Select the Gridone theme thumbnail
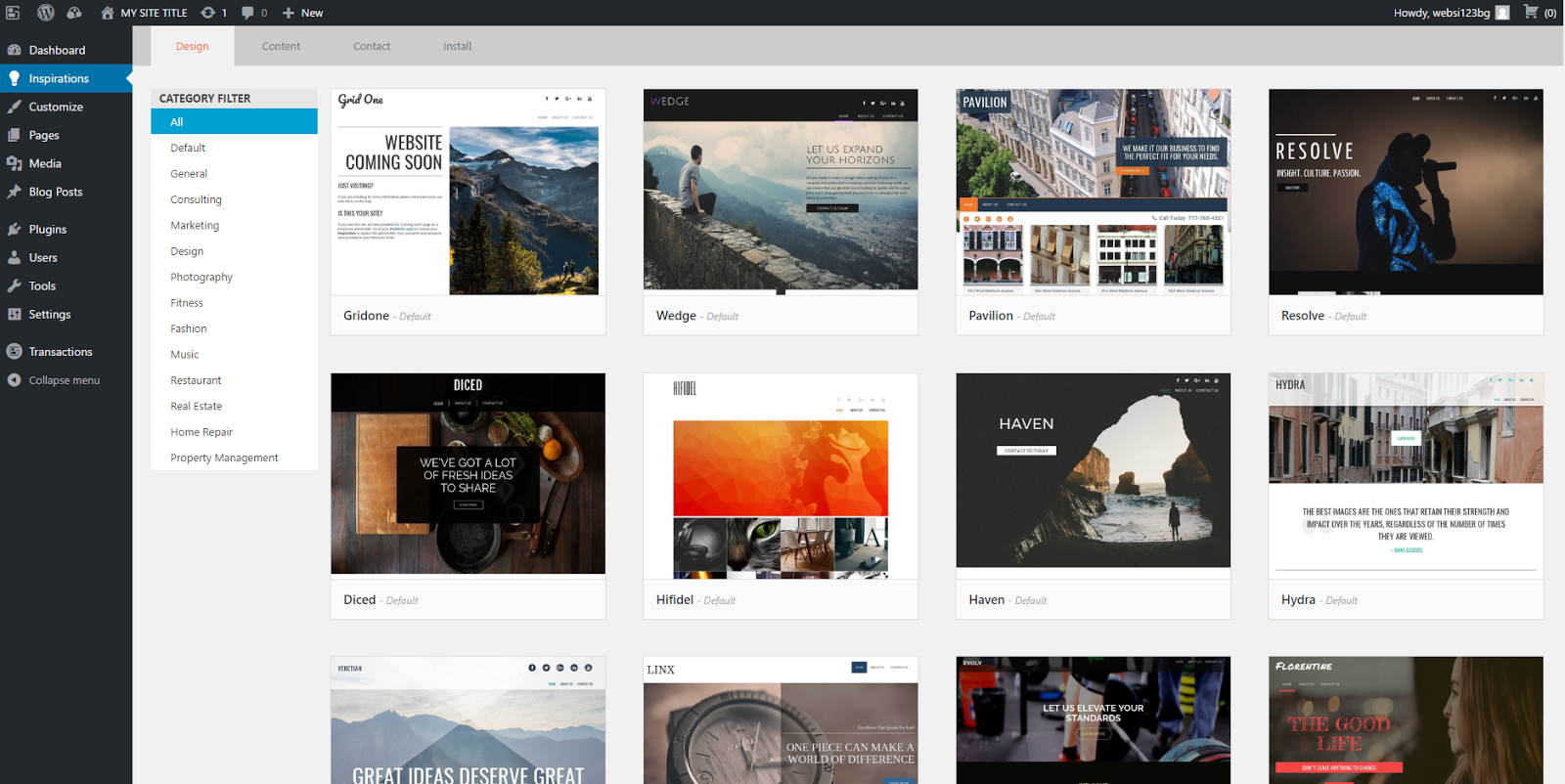Screen dimensions: 1565x784 [x=469, y=193]
